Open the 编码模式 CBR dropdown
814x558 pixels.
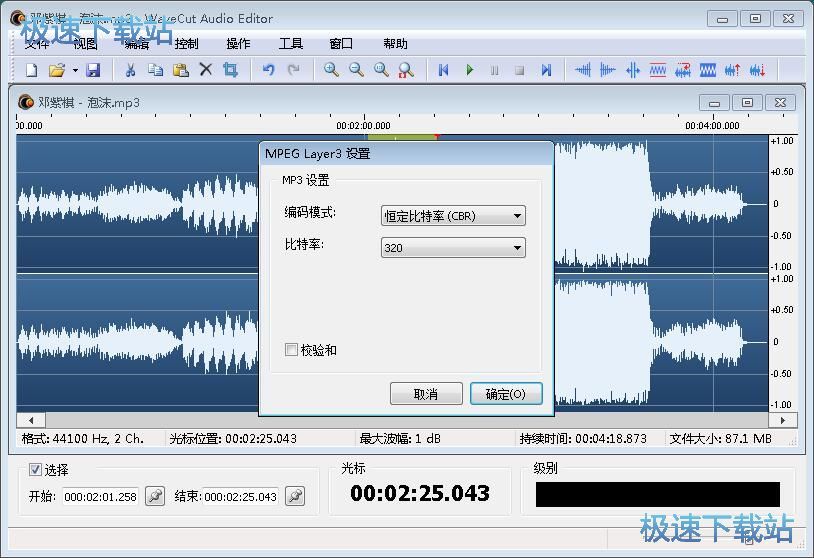[453, 216]
